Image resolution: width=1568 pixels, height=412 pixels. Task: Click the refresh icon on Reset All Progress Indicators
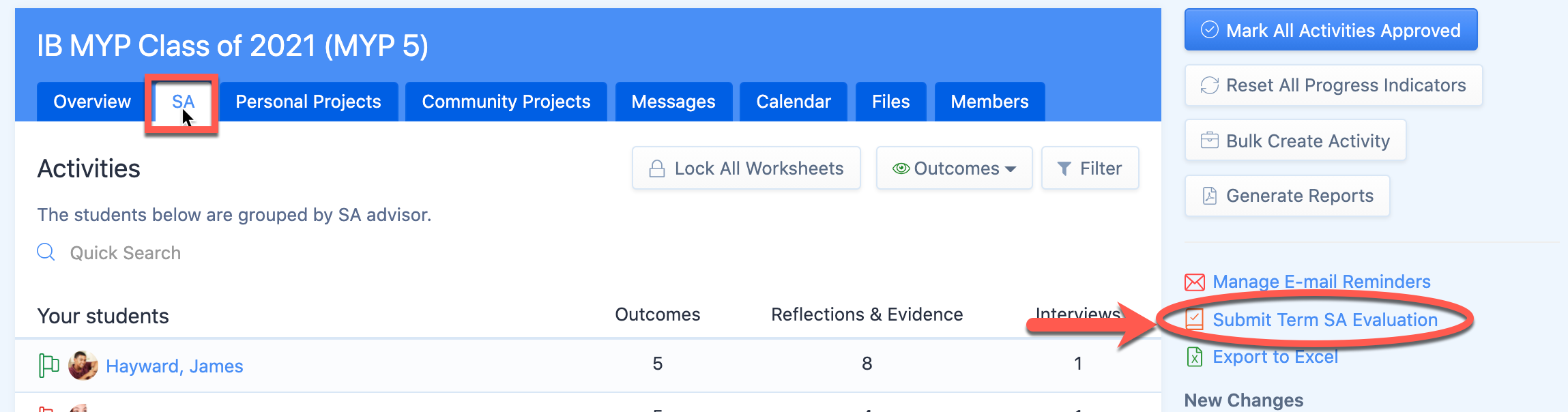pyautogui.click(x=1210, y=85)
